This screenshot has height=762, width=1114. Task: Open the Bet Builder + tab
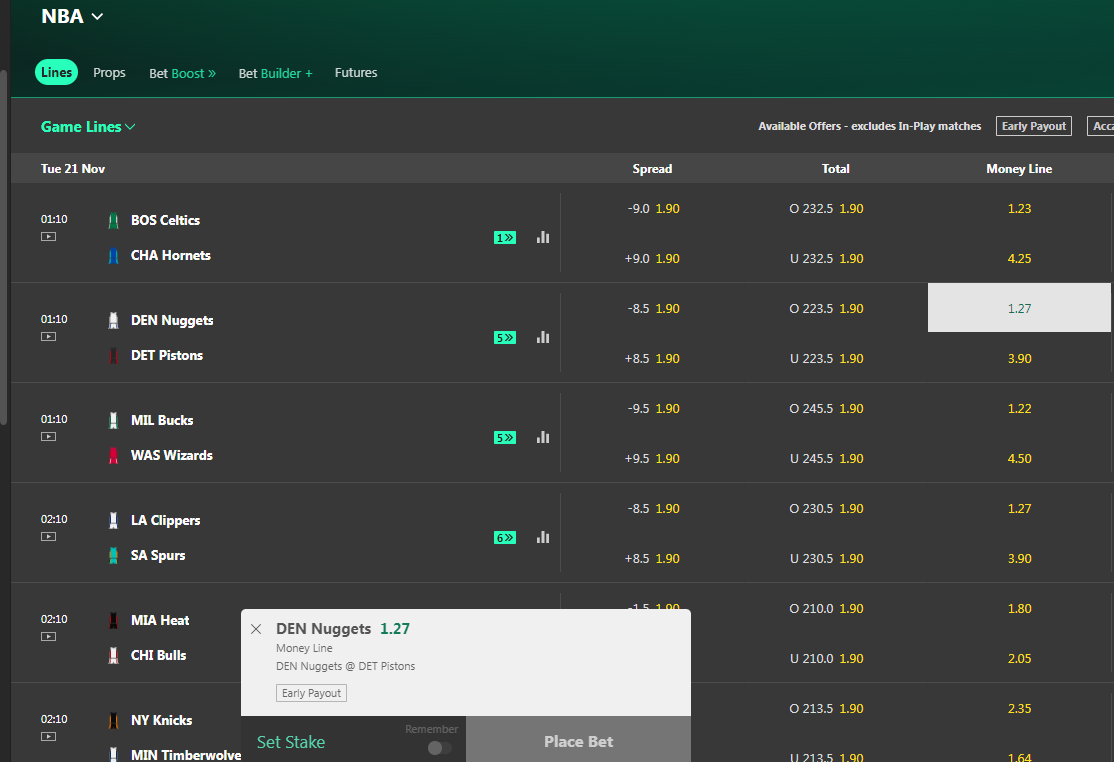coord(275,74)
